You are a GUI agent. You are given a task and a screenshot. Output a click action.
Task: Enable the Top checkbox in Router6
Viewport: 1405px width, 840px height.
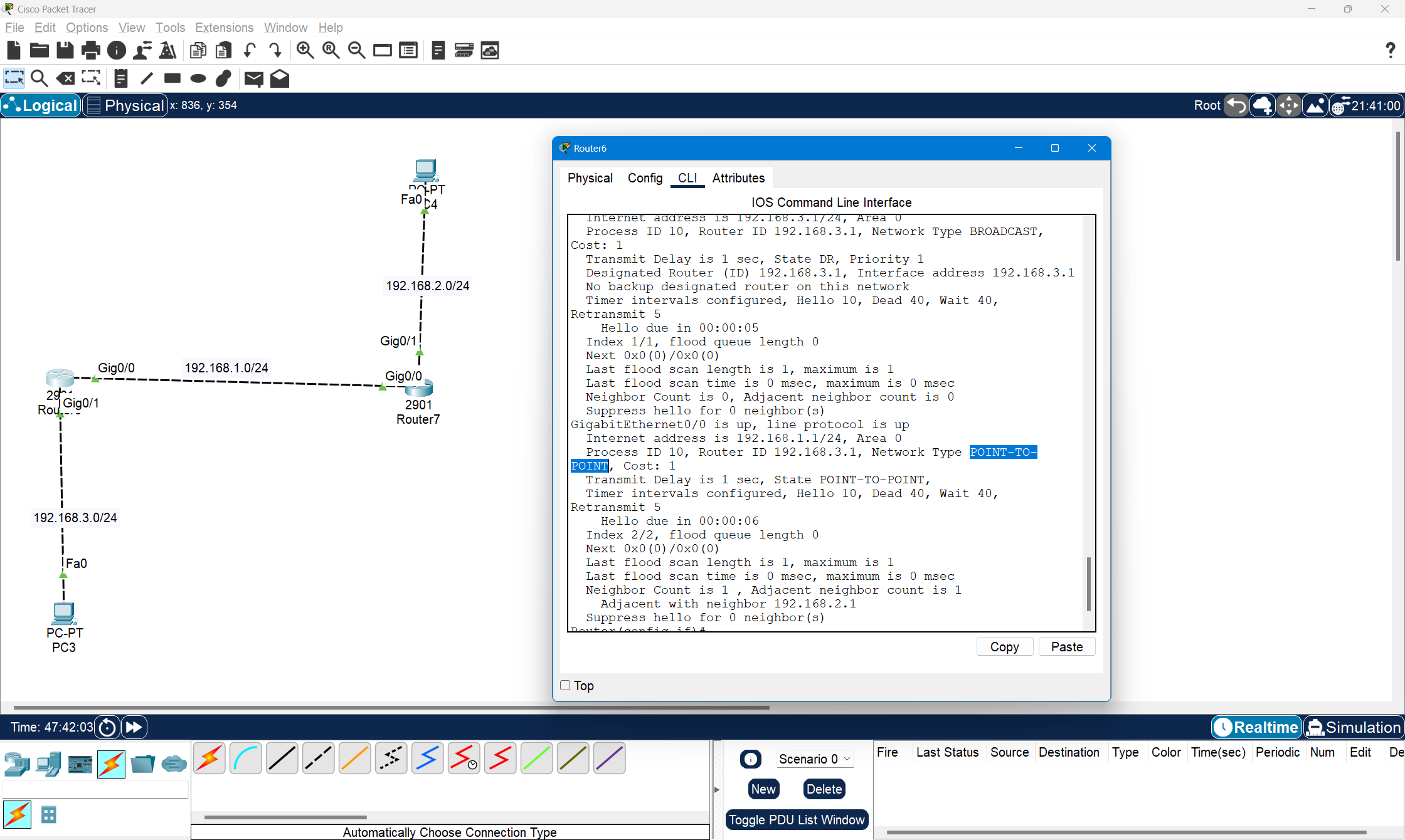[x=565, y=685]
